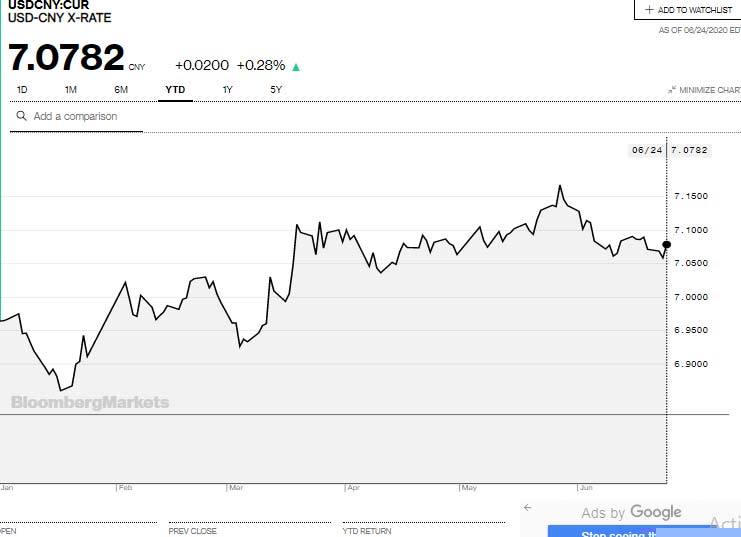Click the Minimize Chart collapse arrows icon
The width and height of the screenshot is (741, 537).
[672, 90]
